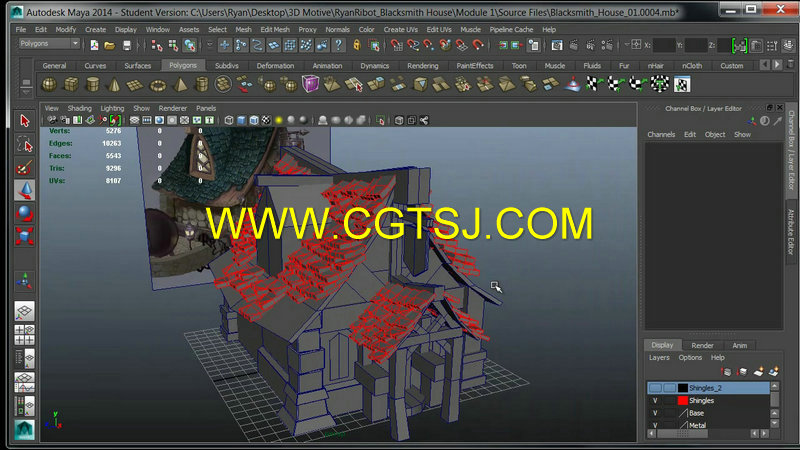
Task: Switch to the Anim layer tab
Action: point(740,345)
